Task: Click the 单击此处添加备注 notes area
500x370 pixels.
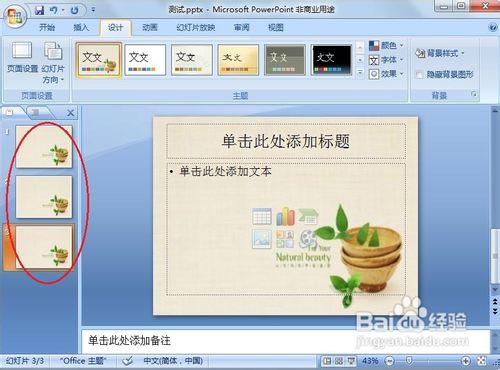Action: [286, 341]
